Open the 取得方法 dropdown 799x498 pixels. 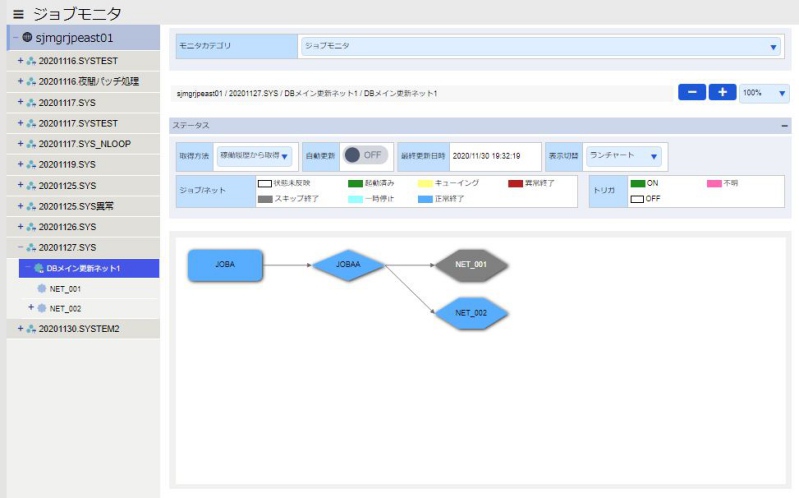(254, 156)
